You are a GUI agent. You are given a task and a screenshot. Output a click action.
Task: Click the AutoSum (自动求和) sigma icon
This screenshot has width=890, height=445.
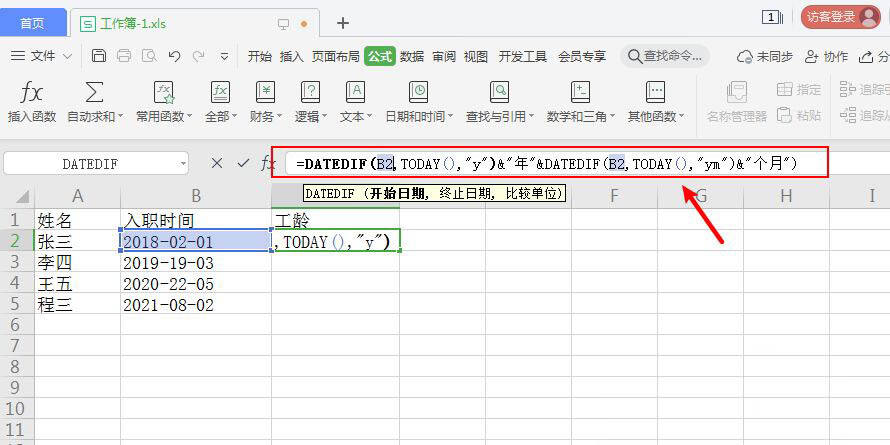coord(94,92)
